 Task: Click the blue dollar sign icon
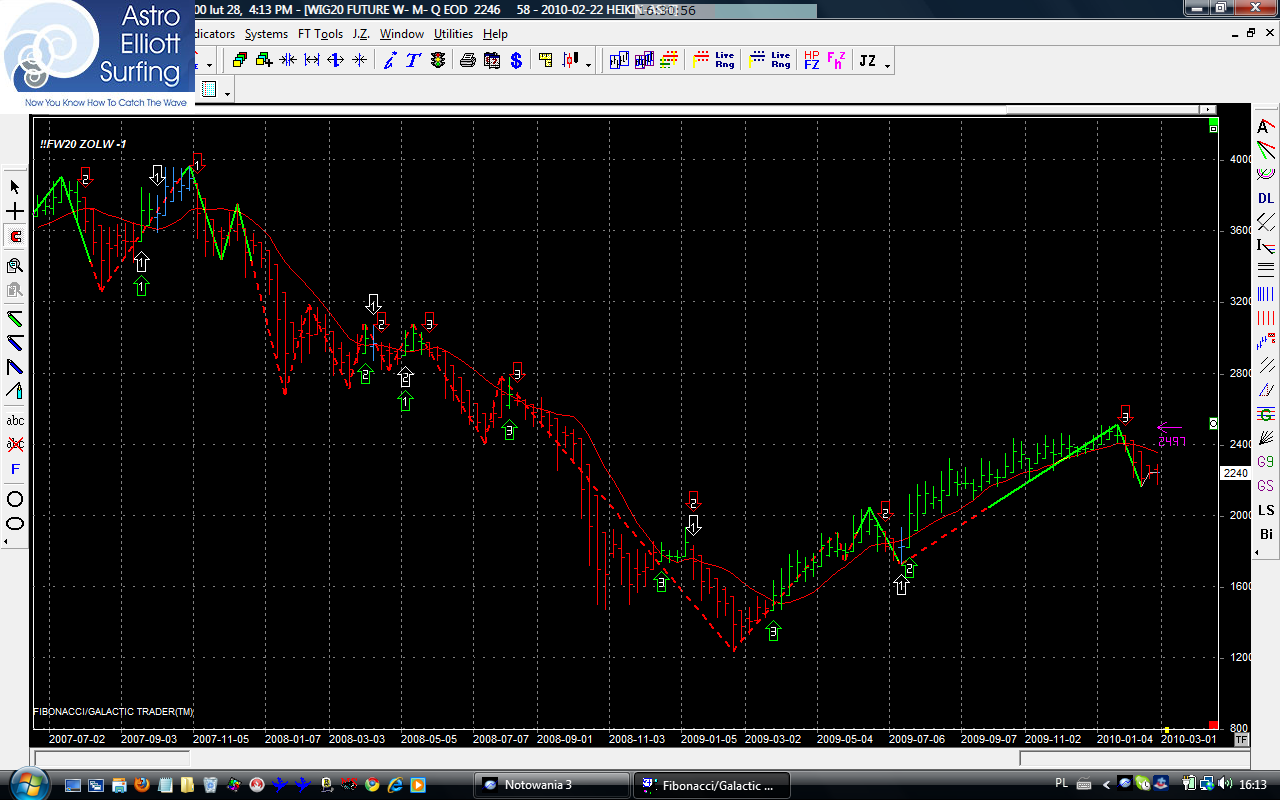tap(516, 61)
